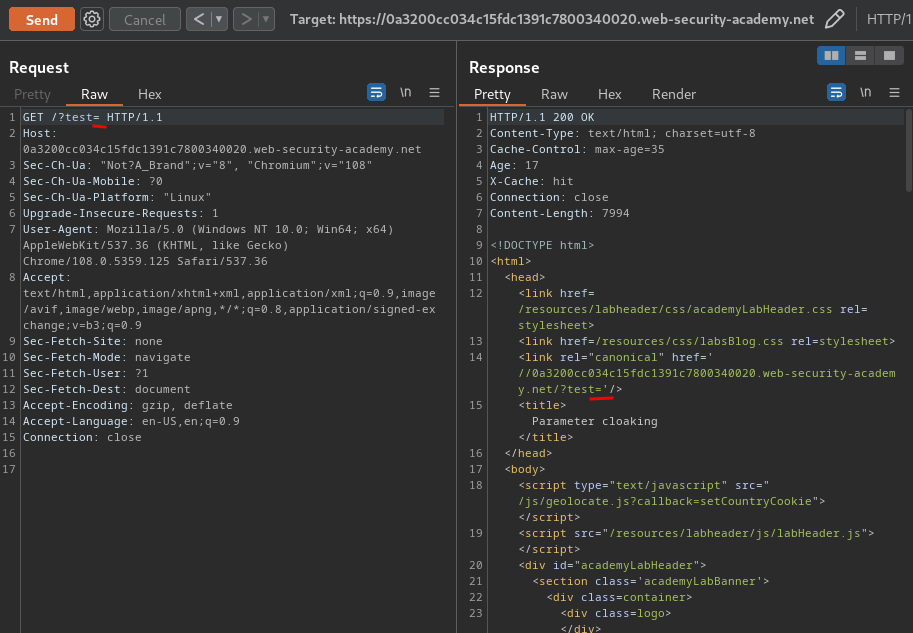Click the X-Cache: hit header
This screenshot has width=913, height=633.
pos(532,181)
